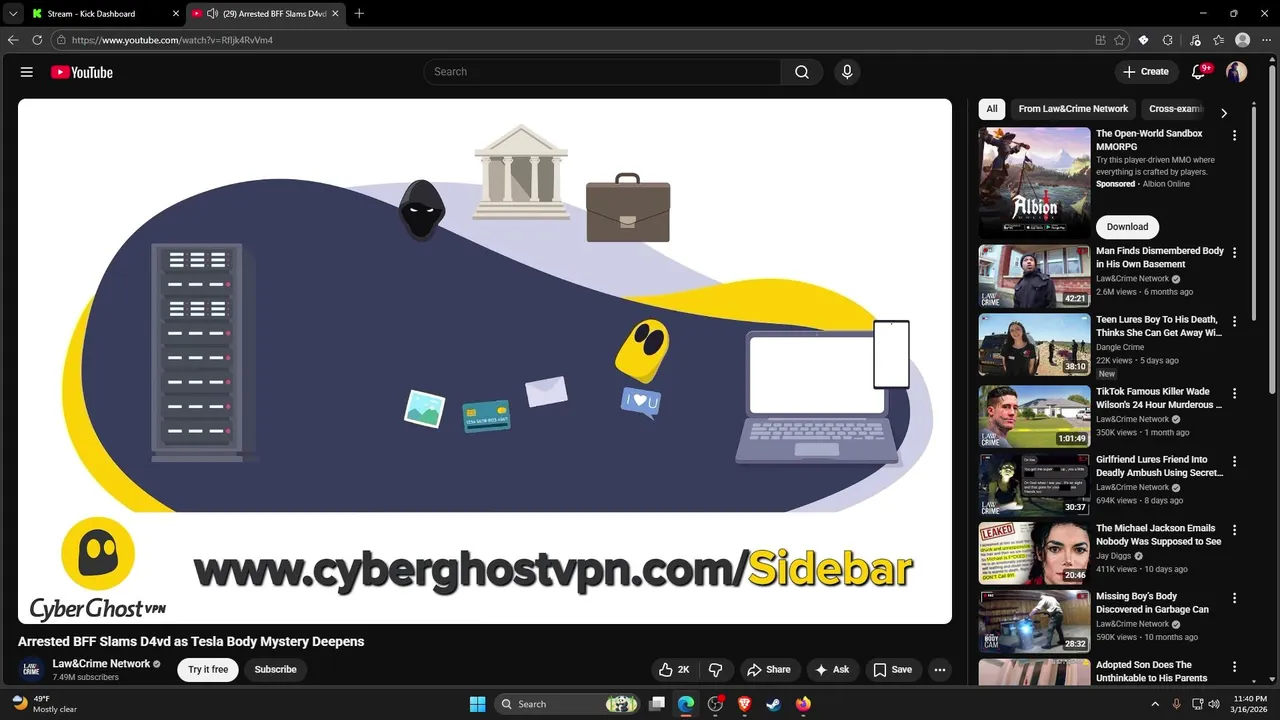Go to YouTube home via logo
The image size is (1280, 720).
pos(82,72)
